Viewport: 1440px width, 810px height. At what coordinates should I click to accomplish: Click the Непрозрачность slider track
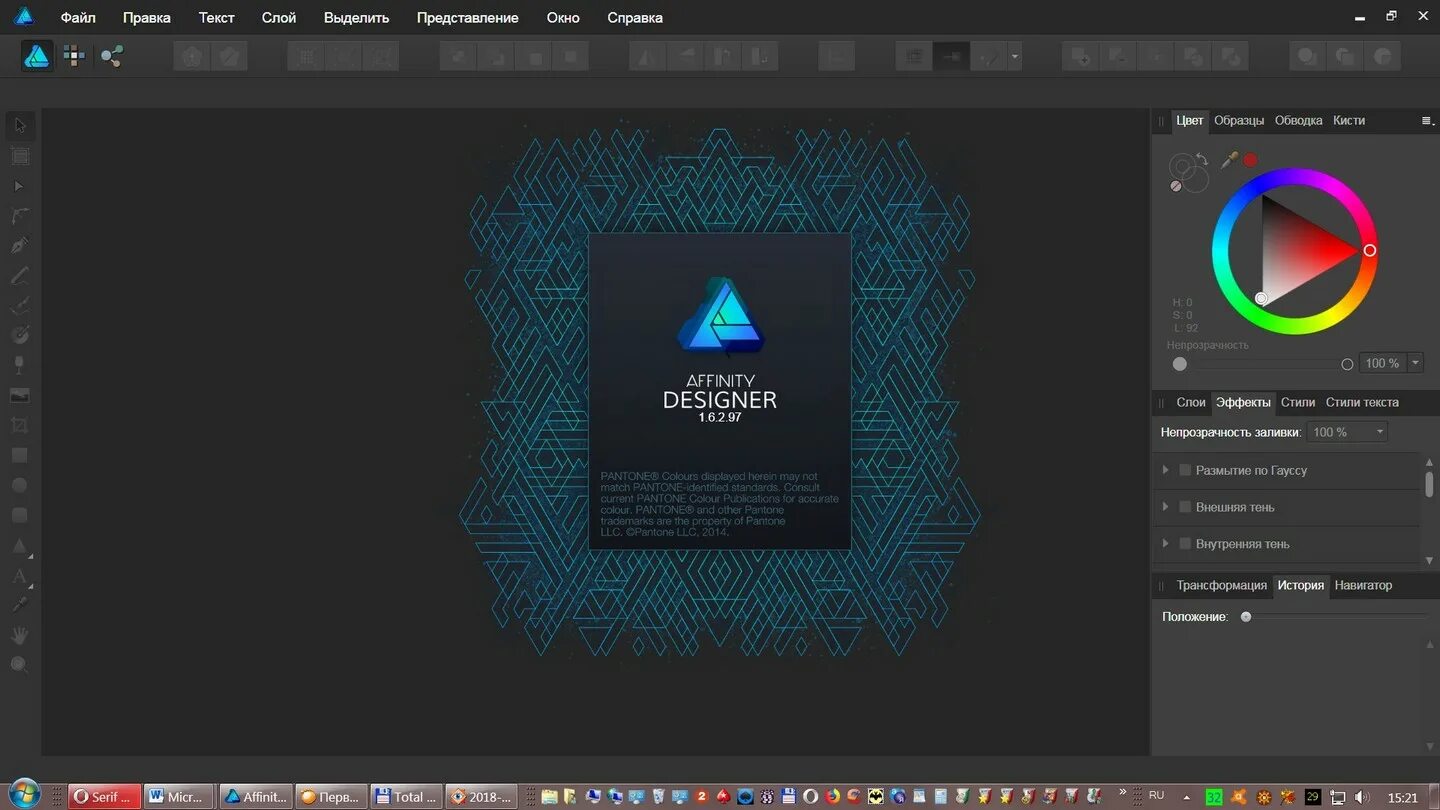pos(1264,364)
